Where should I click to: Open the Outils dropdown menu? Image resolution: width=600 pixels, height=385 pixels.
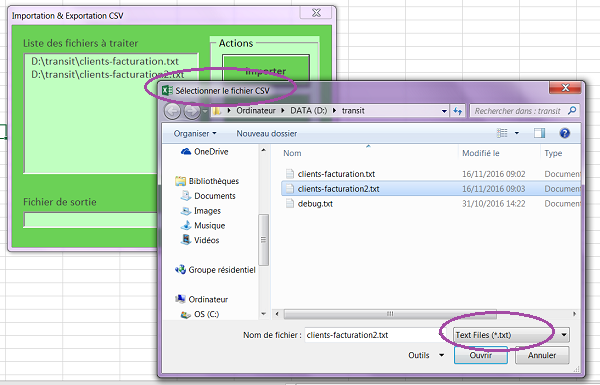[x=426, y=355]
